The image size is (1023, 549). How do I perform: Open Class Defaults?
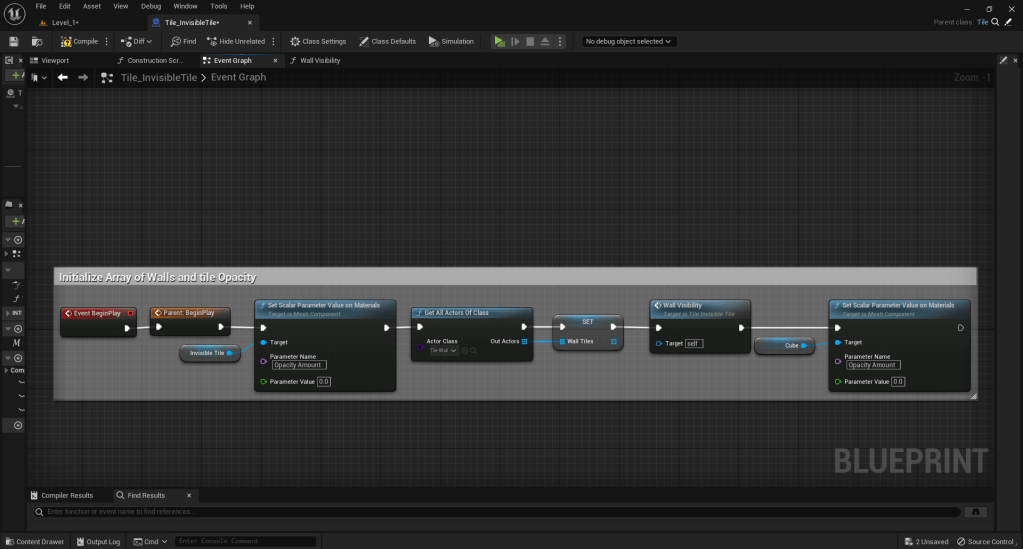pyautogui.click(x=387, y=41)
